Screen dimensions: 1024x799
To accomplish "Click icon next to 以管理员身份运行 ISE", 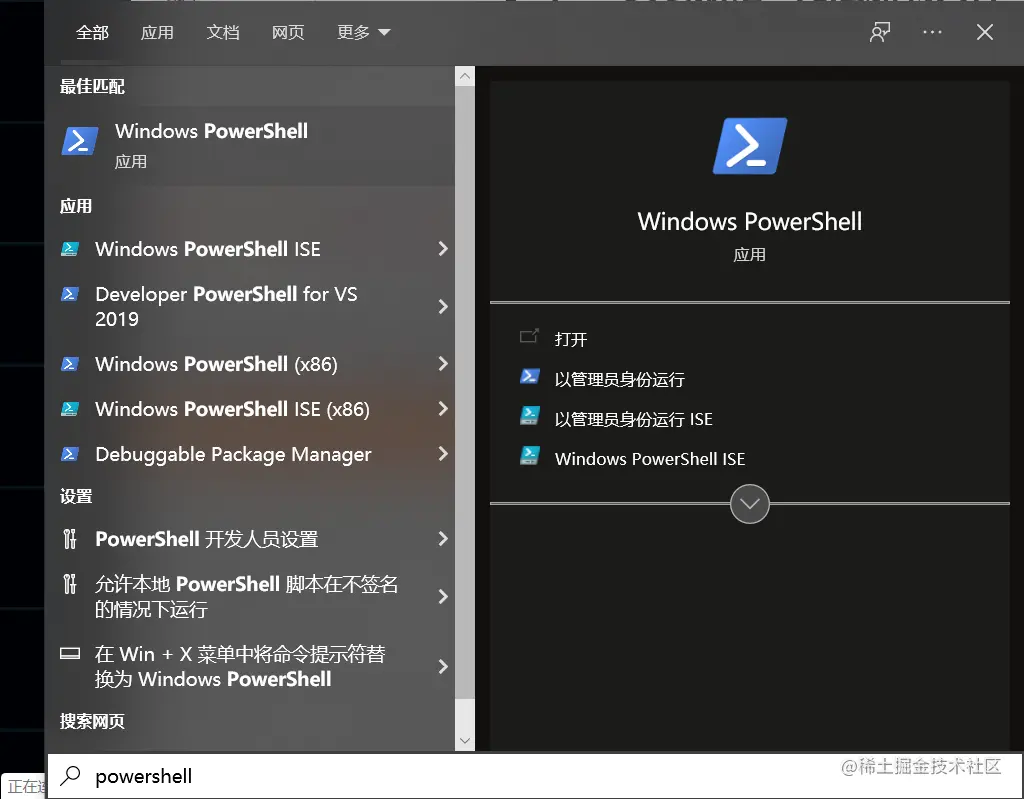I will (530, 416).
